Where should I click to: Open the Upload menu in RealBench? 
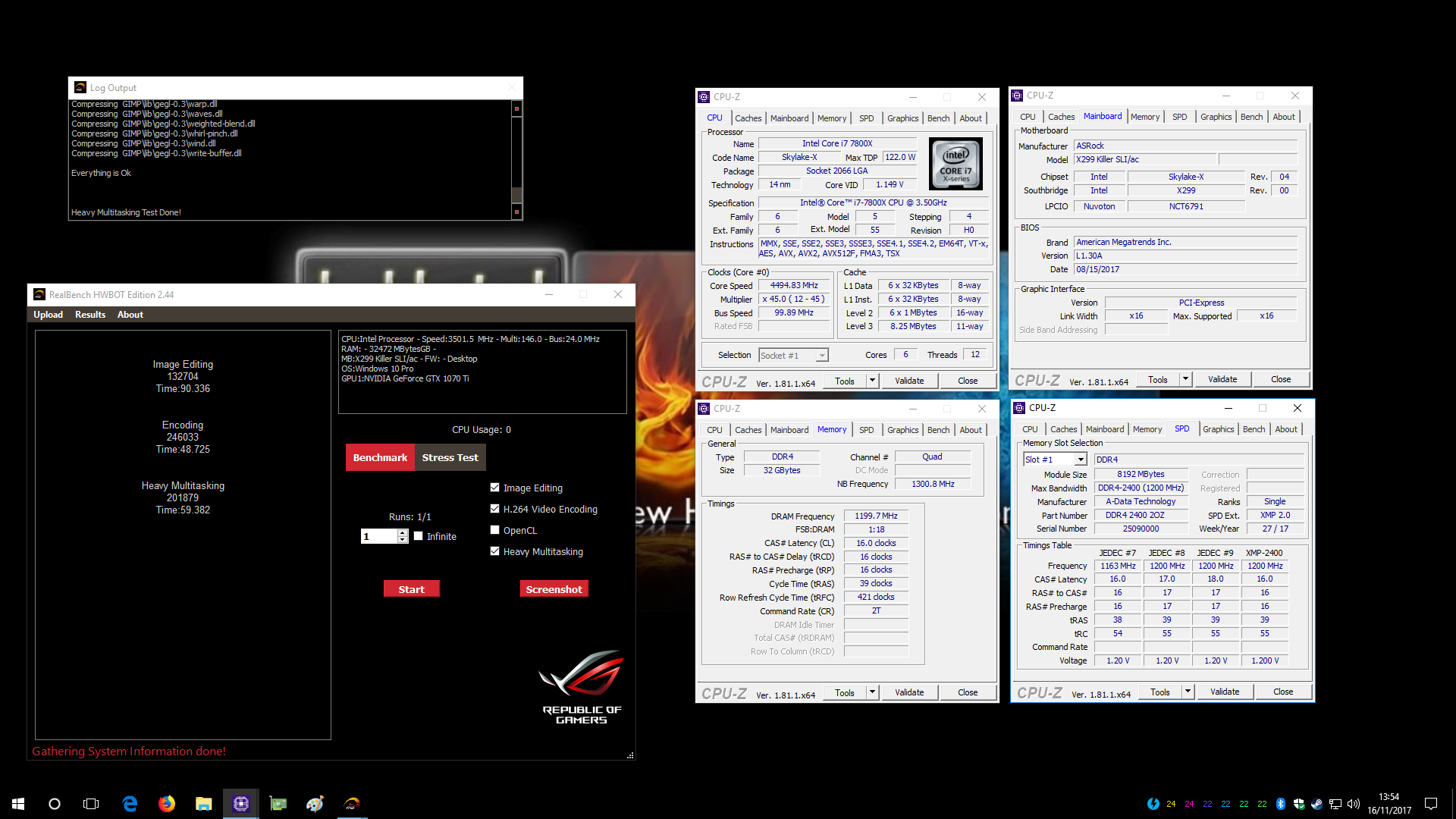pos(48,315)
